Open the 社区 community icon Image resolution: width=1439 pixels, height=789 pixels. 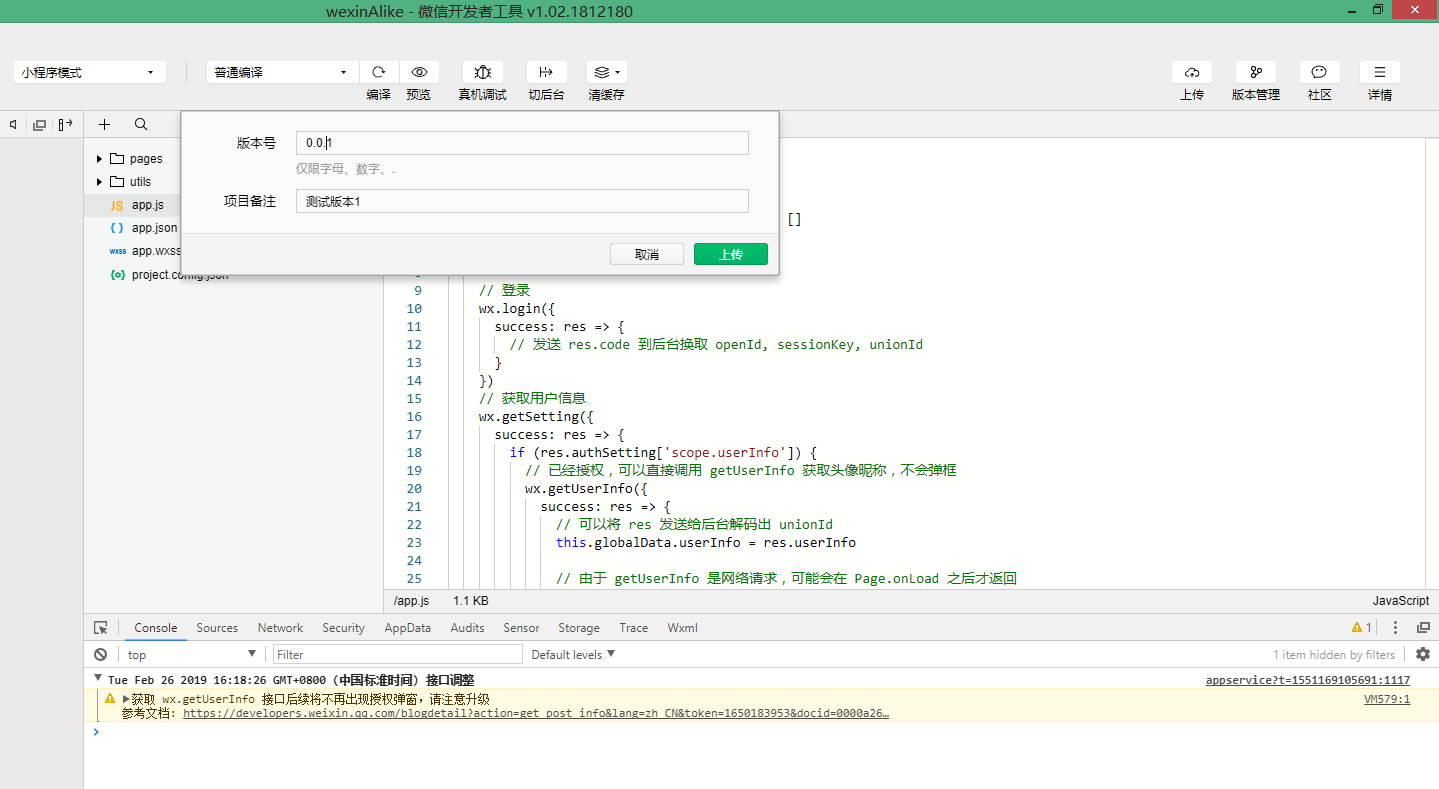coord(1320,72)
